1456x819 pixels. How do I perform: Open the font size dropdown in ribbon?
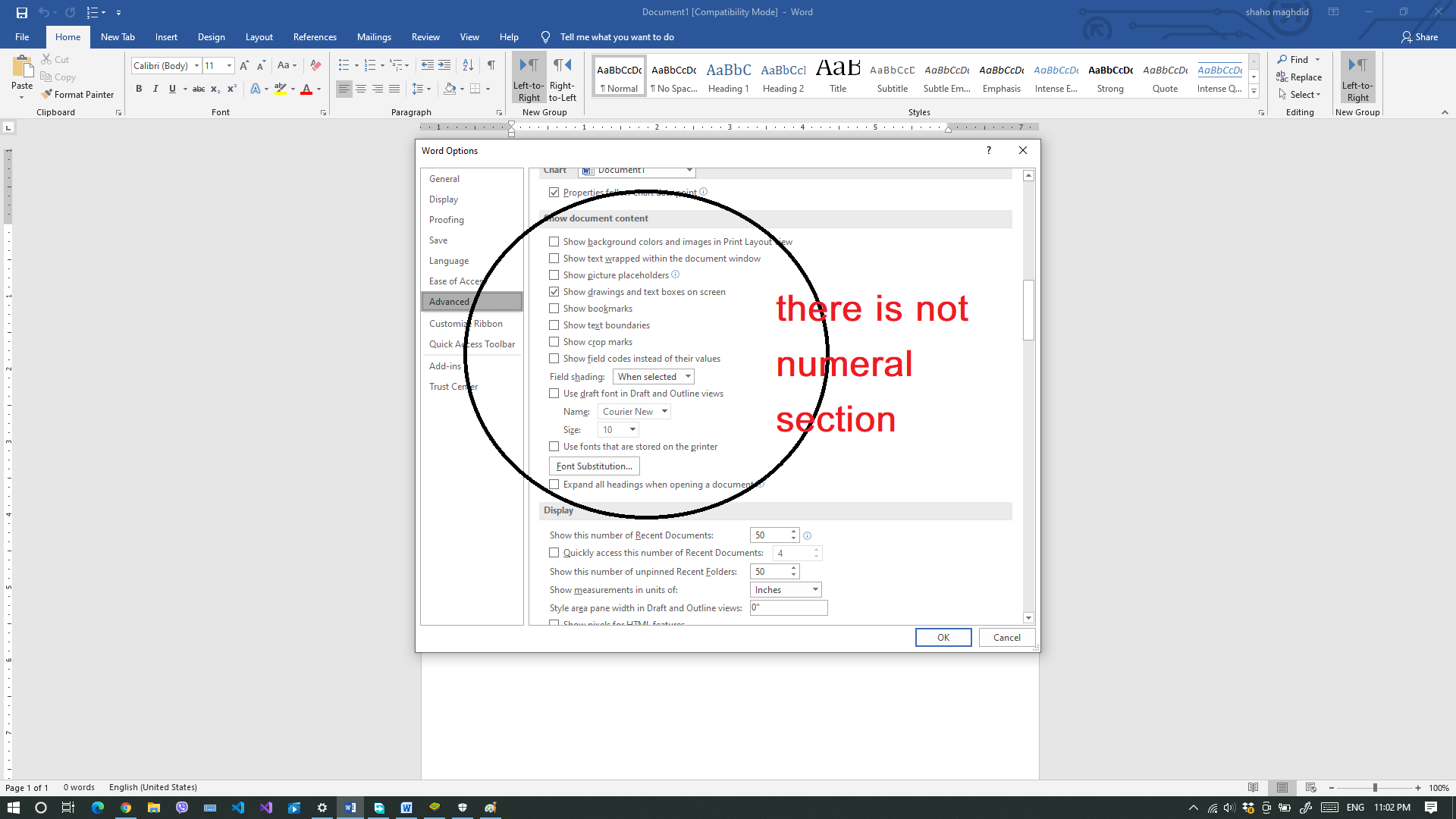click(229, 65)
